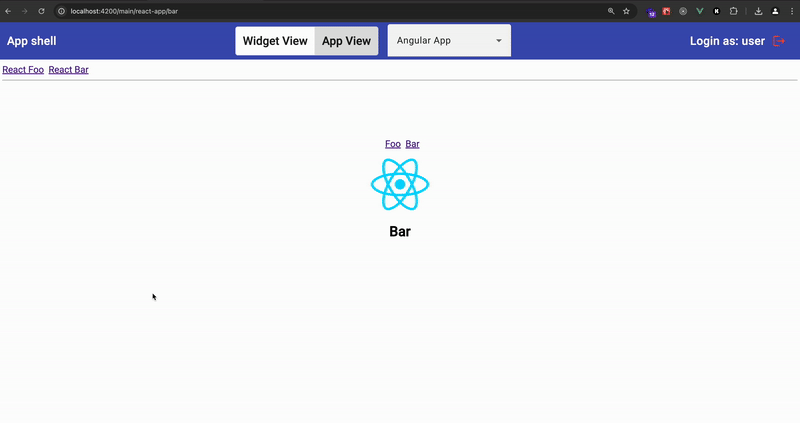Click the 'Login as: user' text
The width and height of the screenshot is (800, 423).
coord(727,41)
